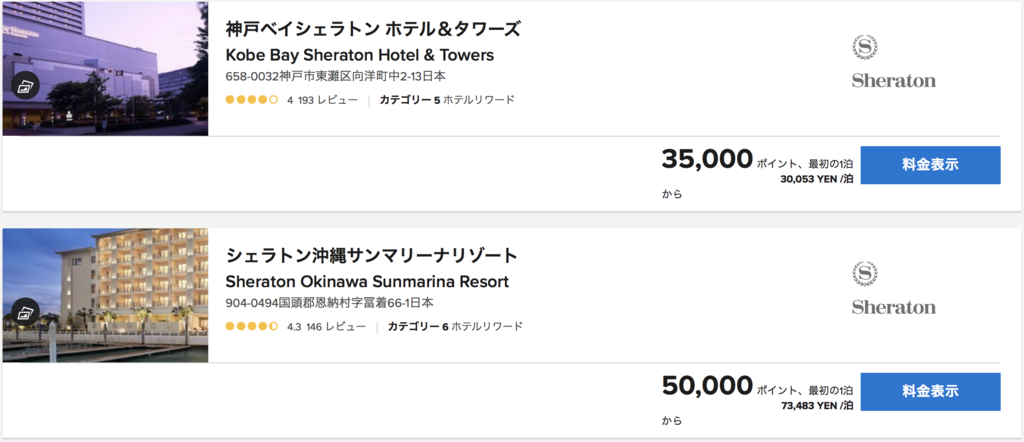
Task: Open photo gallery icon on Kobe Bay Sheraton image
Action: (26, 86)
